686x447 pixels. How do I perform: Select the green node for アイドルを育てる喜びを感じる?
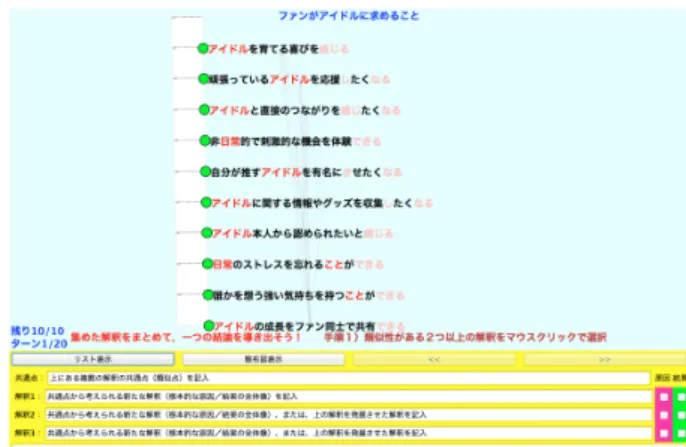click(203, 48)
